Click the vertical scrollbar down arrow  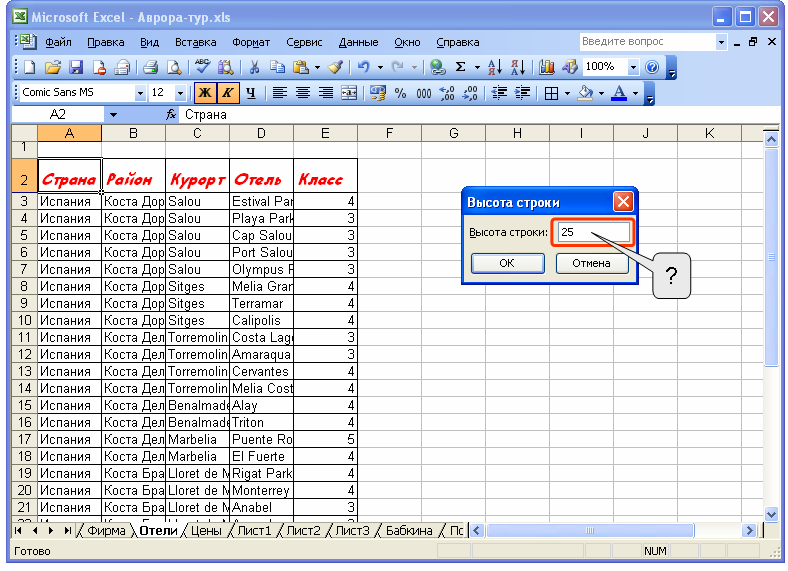tap(771, 514)
